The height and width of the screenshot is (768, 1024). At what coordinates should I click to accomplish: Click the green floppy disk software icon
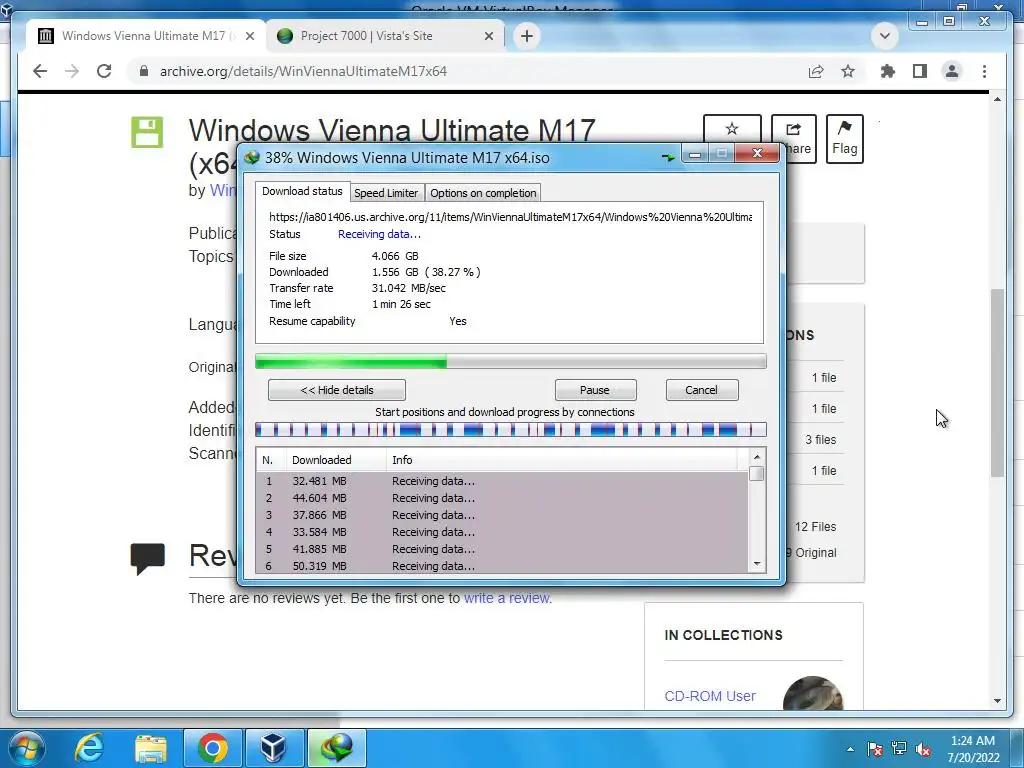coord(147,132)
